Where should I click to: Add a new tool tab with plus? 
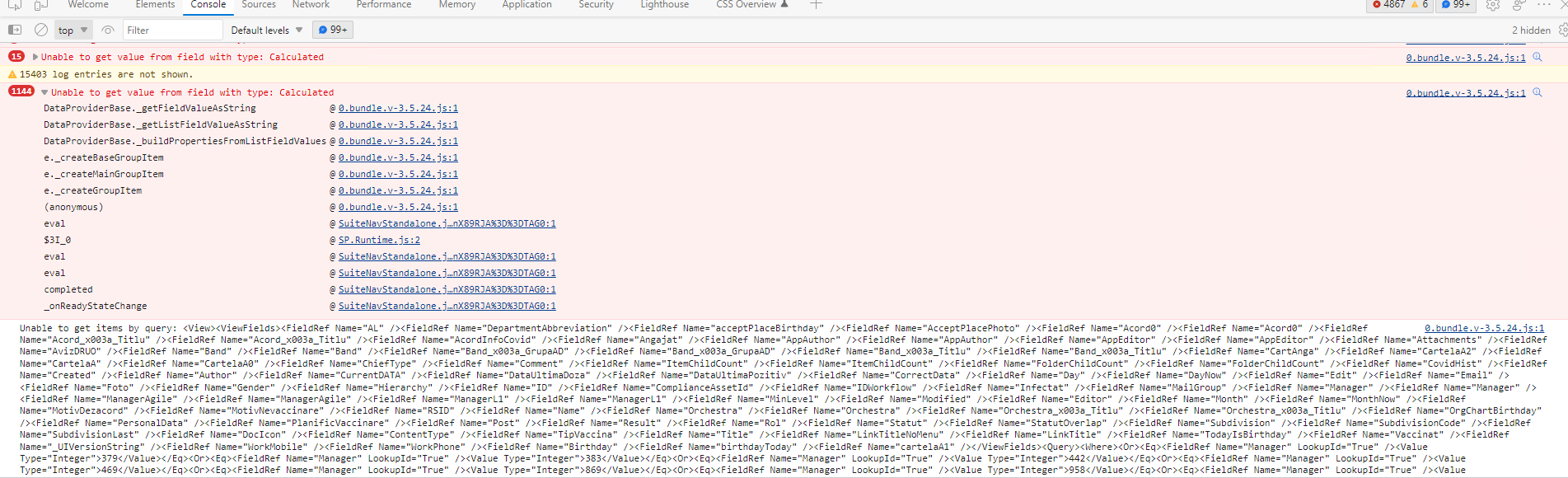tap(816, 5)
